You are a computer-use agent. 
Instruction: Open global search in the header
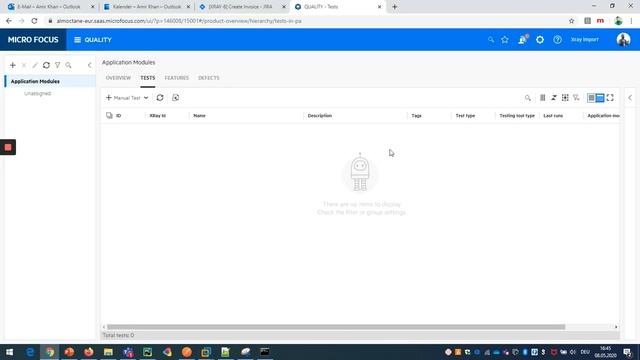[x=491, y=40]
